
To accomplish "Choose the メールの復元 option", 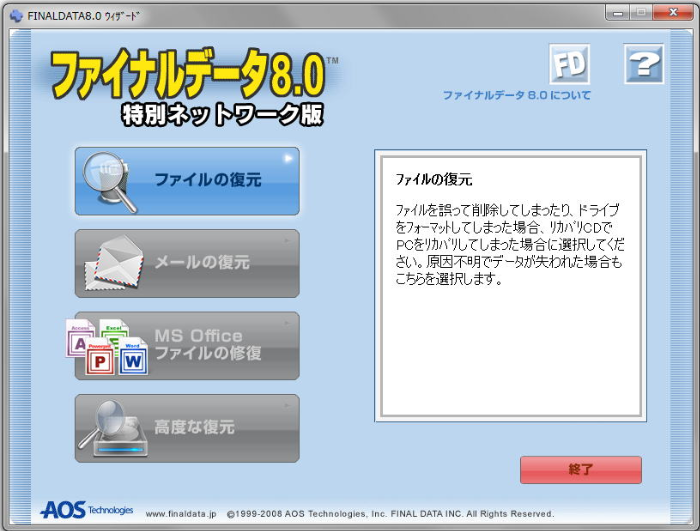I will pyautogui.click(x=202, y=263).
